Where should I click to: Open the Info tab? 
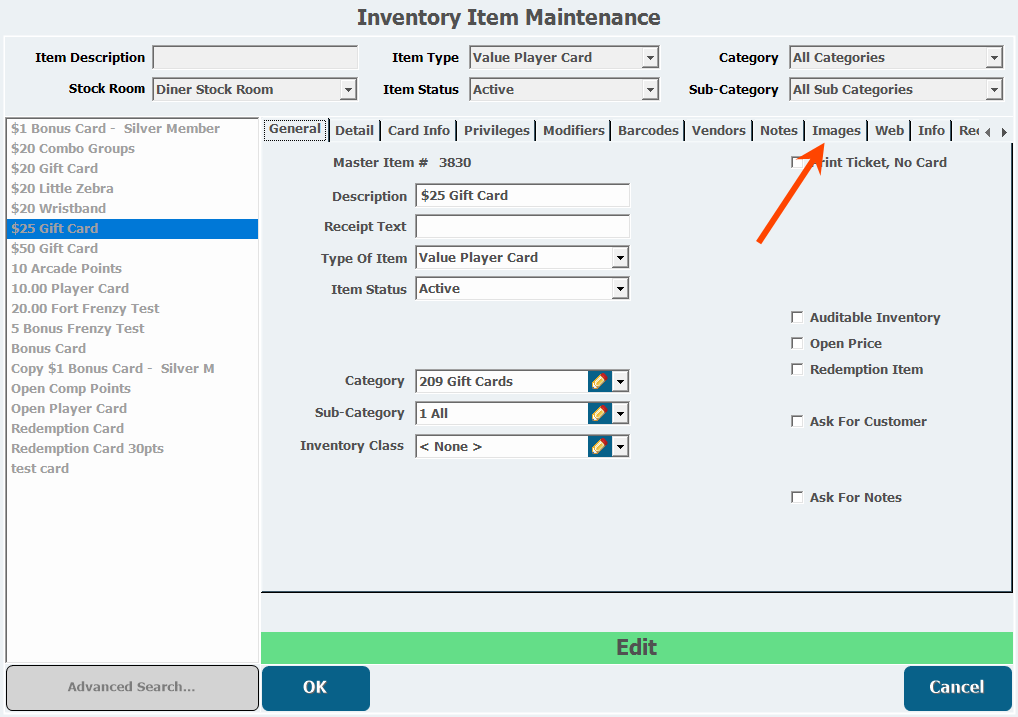[x=931, y=131]
